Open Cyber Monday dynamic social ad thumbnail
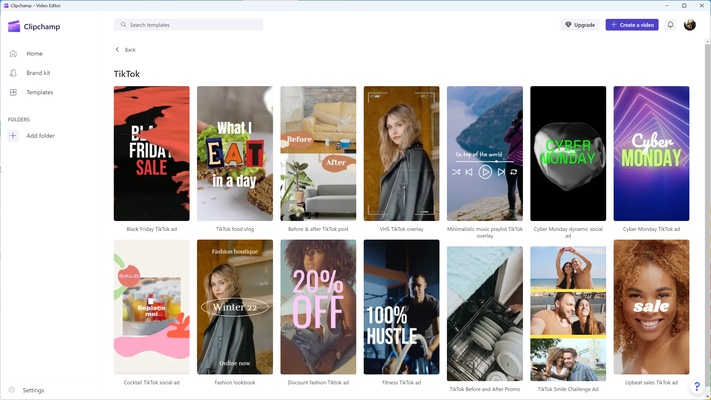Viewport: 711px width, 400px height. click(x=568, y=153)
